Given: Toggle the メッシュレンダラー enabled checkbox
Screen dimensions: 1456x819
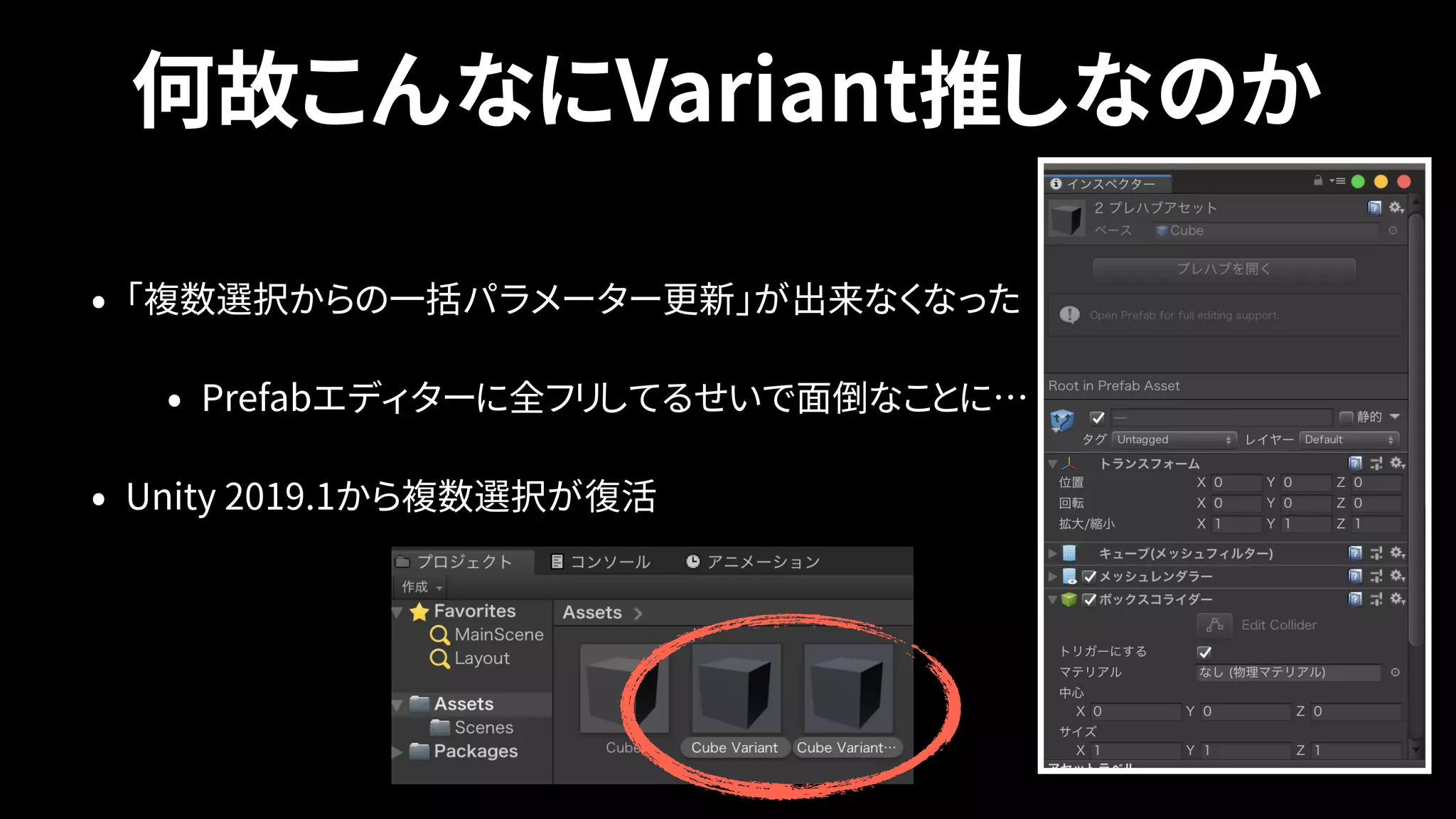Looking at the screenshot, I should tap(1089, 577).
